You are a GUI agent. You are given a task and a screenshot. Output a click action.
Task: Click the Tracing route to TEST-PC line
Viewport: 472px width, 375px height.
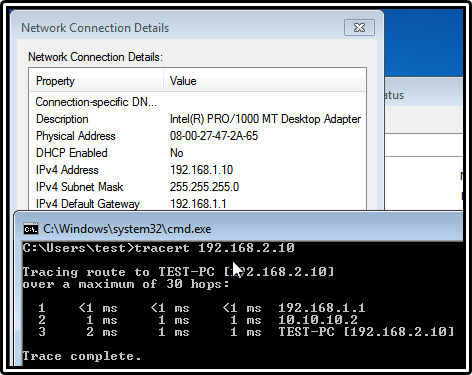(178, 272)
